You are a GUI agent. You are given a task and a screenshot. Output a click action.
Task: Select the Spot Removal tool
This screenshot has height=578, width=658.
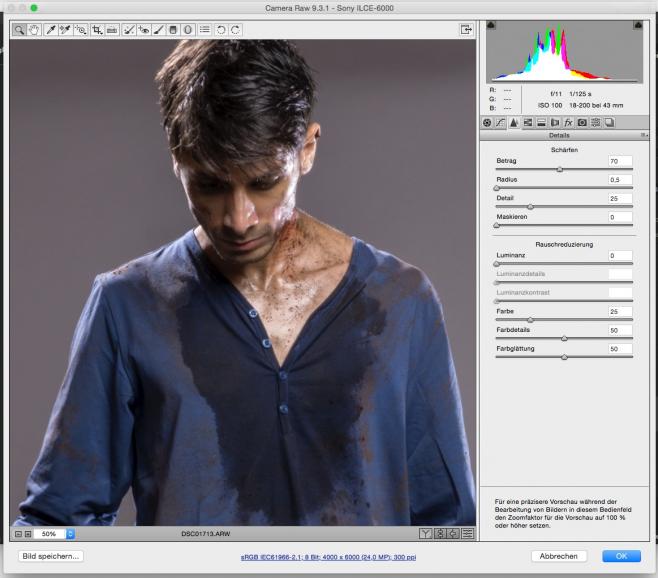[129, 30]
